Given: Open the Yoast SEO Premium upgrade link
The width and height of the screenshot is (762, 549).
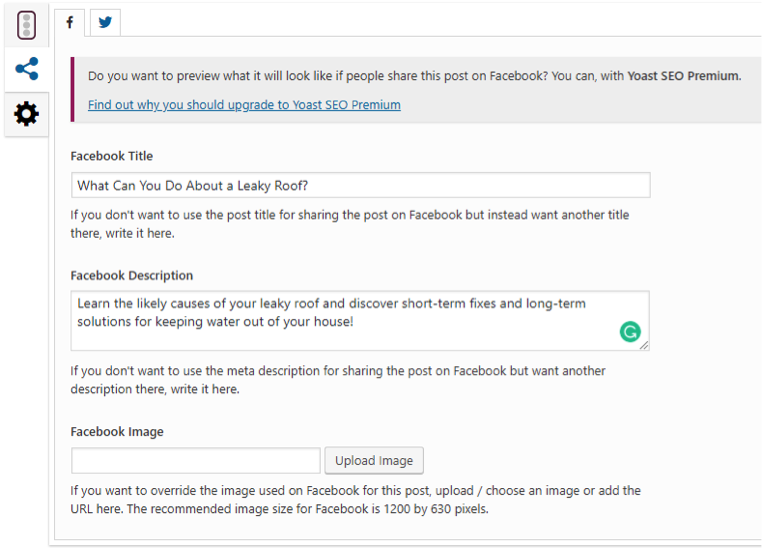Looking at the screenshot, I should (244, 105).
